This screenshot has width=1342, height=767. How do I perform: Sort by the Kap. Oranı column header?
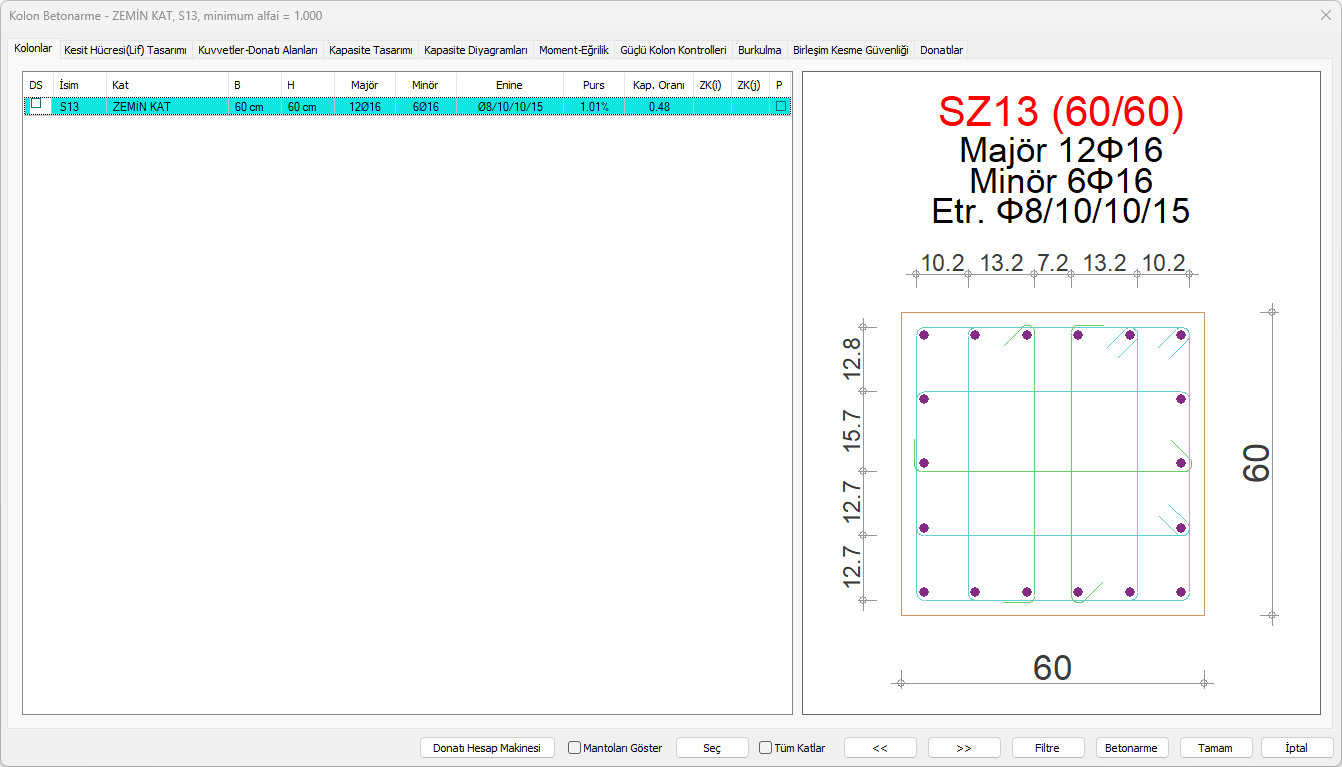[658, 85]
